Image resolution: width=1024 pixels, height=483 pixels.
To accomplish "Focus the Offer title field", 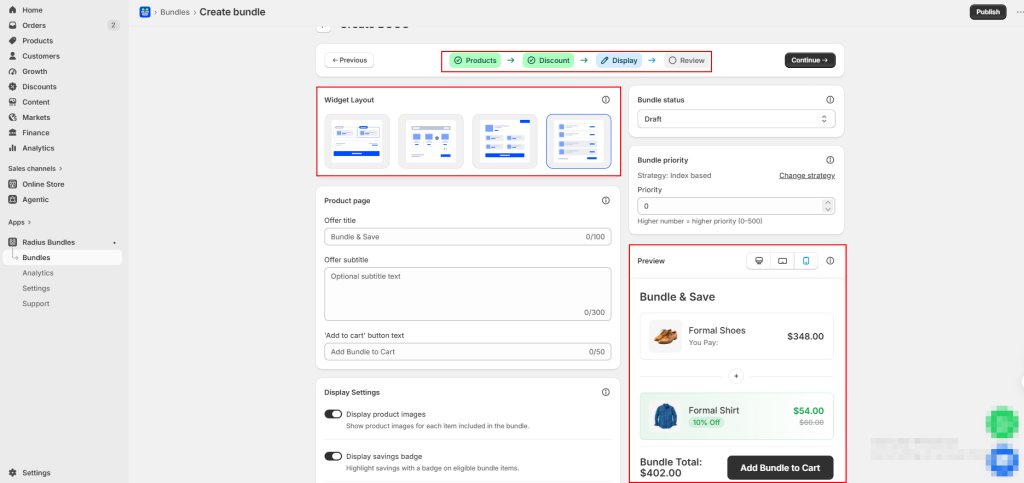I will point(468,237).
